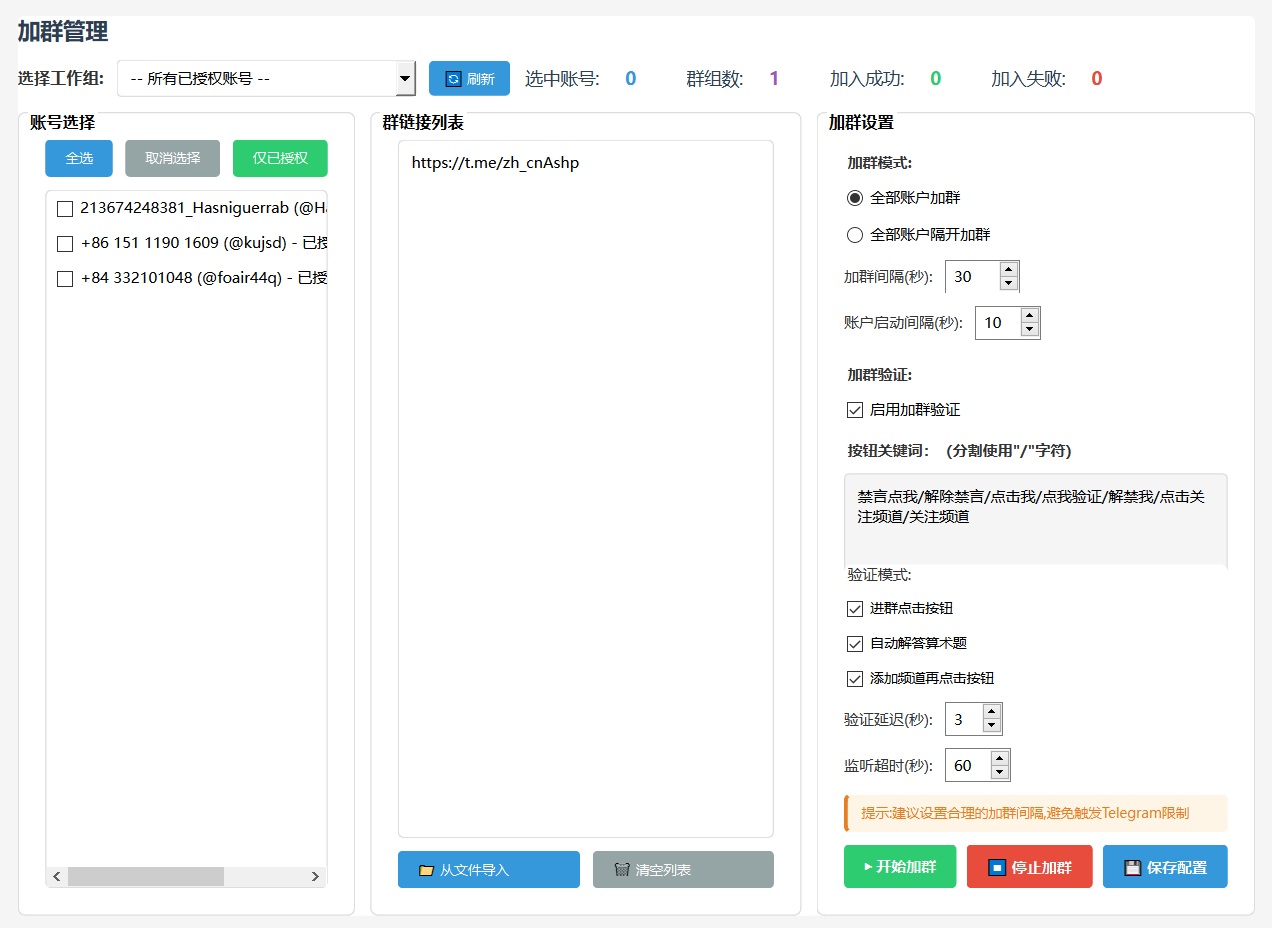Click 保存配置 floppy disk button
Viewport: 1272px width, 928px height.
pos(1164,867)
